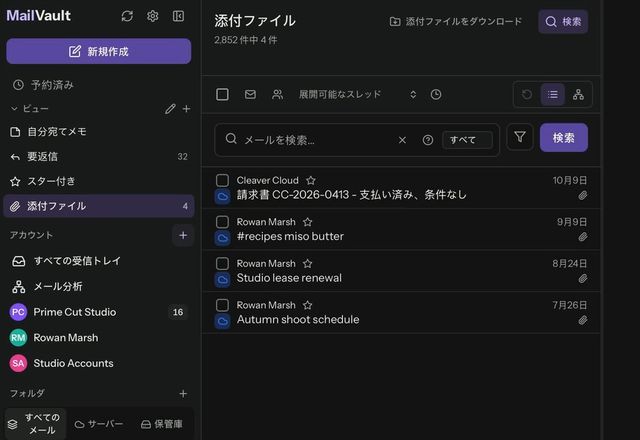This screenshot has width=640, height=440.
Task: Click envelope mark-read icon in toolbar
Action: (x=250, y=94)
